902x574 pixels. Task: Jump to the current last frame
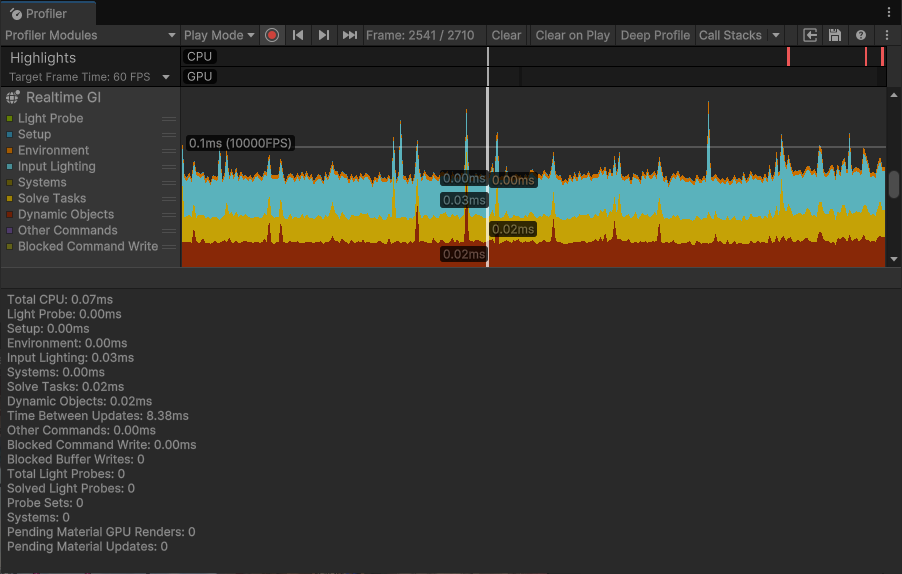tap(349, 35)
